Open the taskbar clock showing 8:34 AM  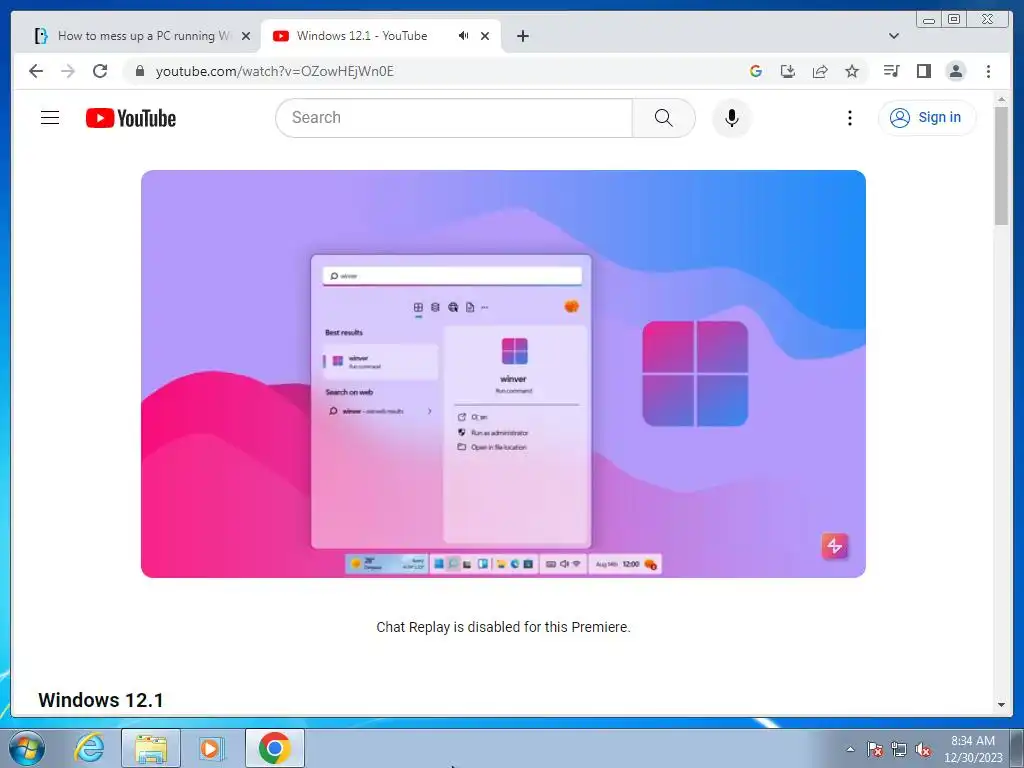[x=973, y=749]
